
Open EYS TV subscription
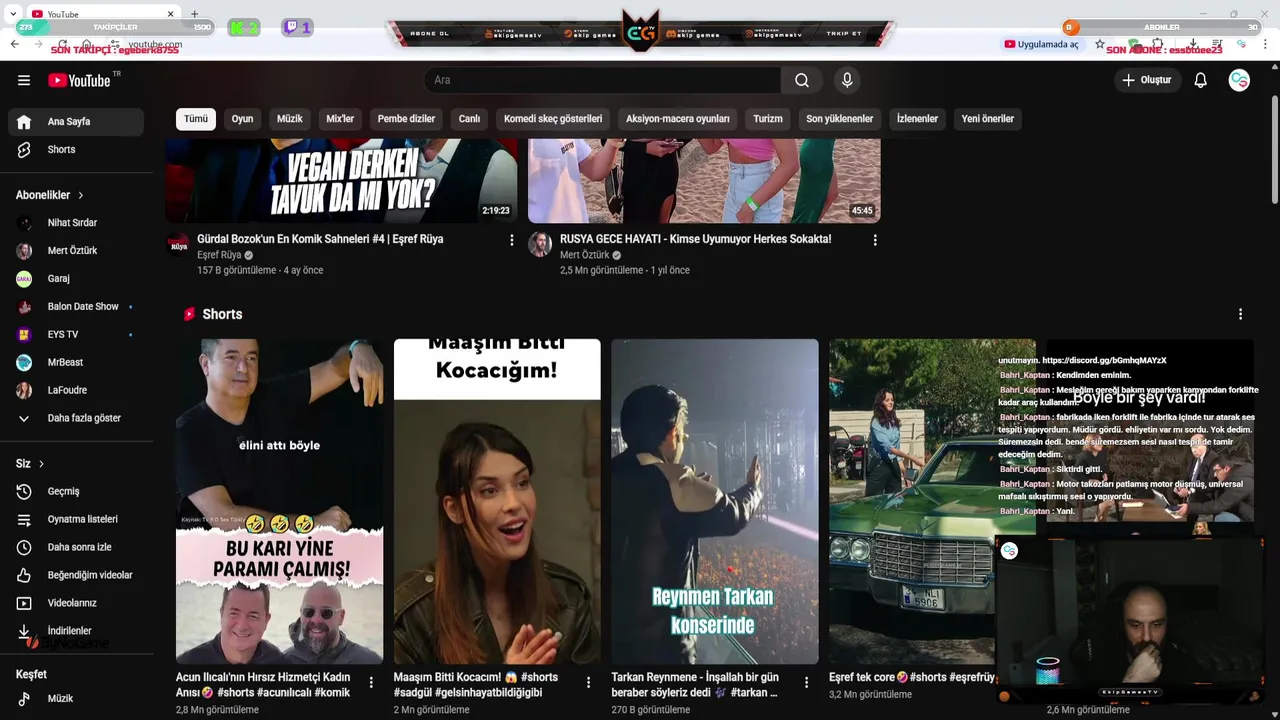[x=76, y=335]
